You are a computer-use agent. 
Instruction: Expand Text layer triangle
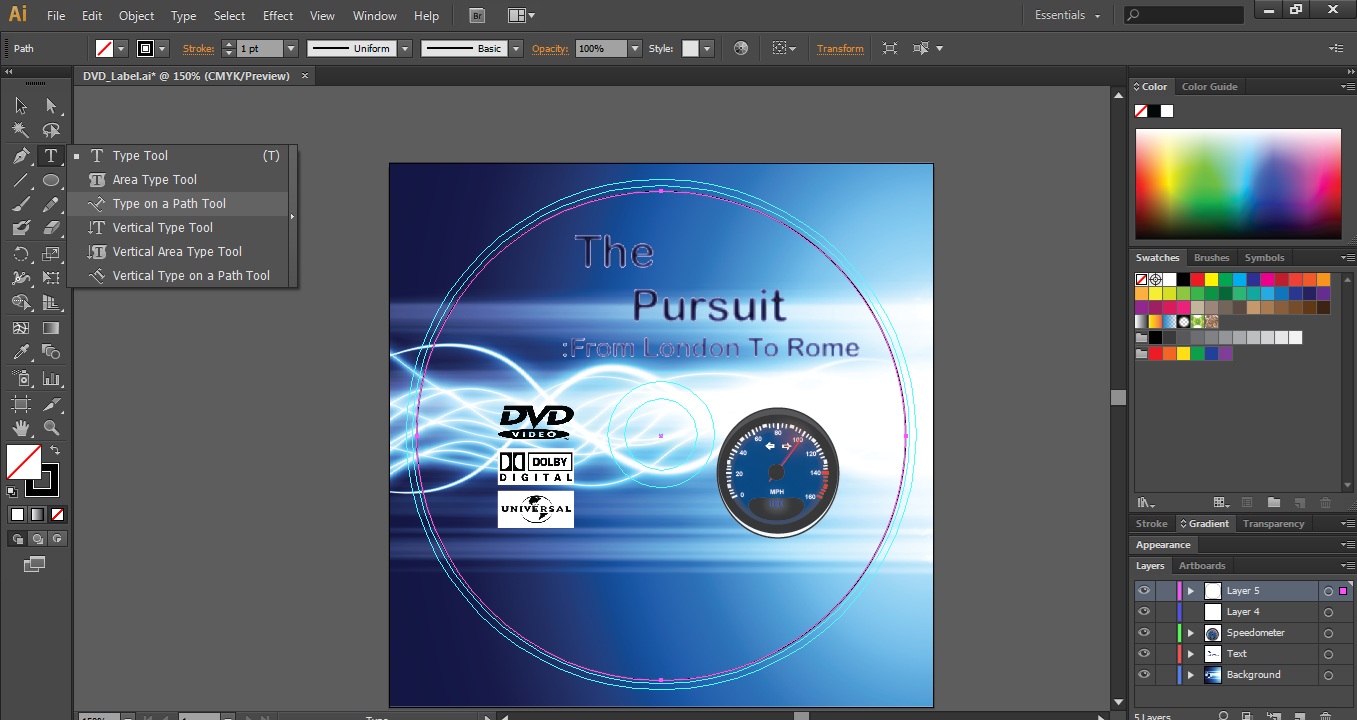tap(1190, 654)
